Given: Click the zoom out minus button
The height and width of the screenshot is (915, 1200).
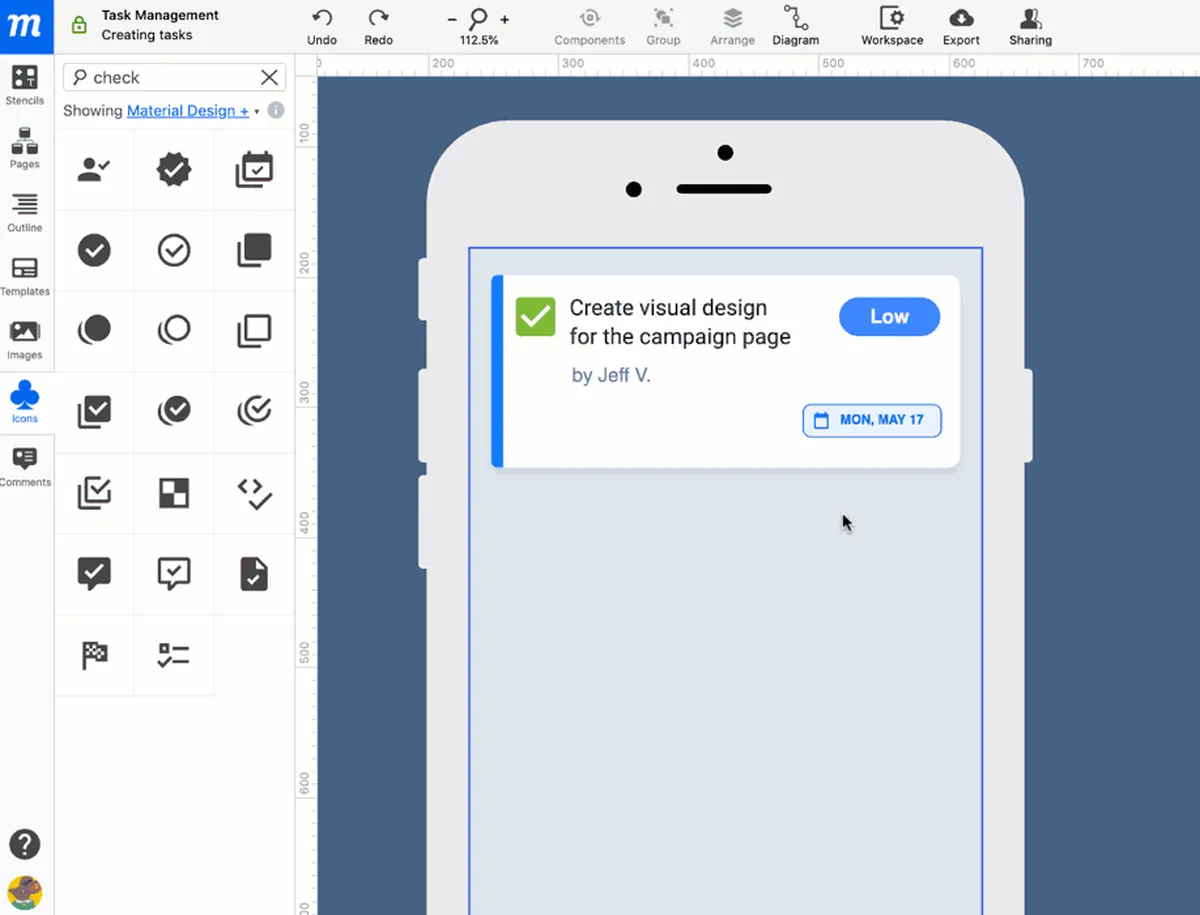Looking at the screenshot, I should [x=452, y=19].
